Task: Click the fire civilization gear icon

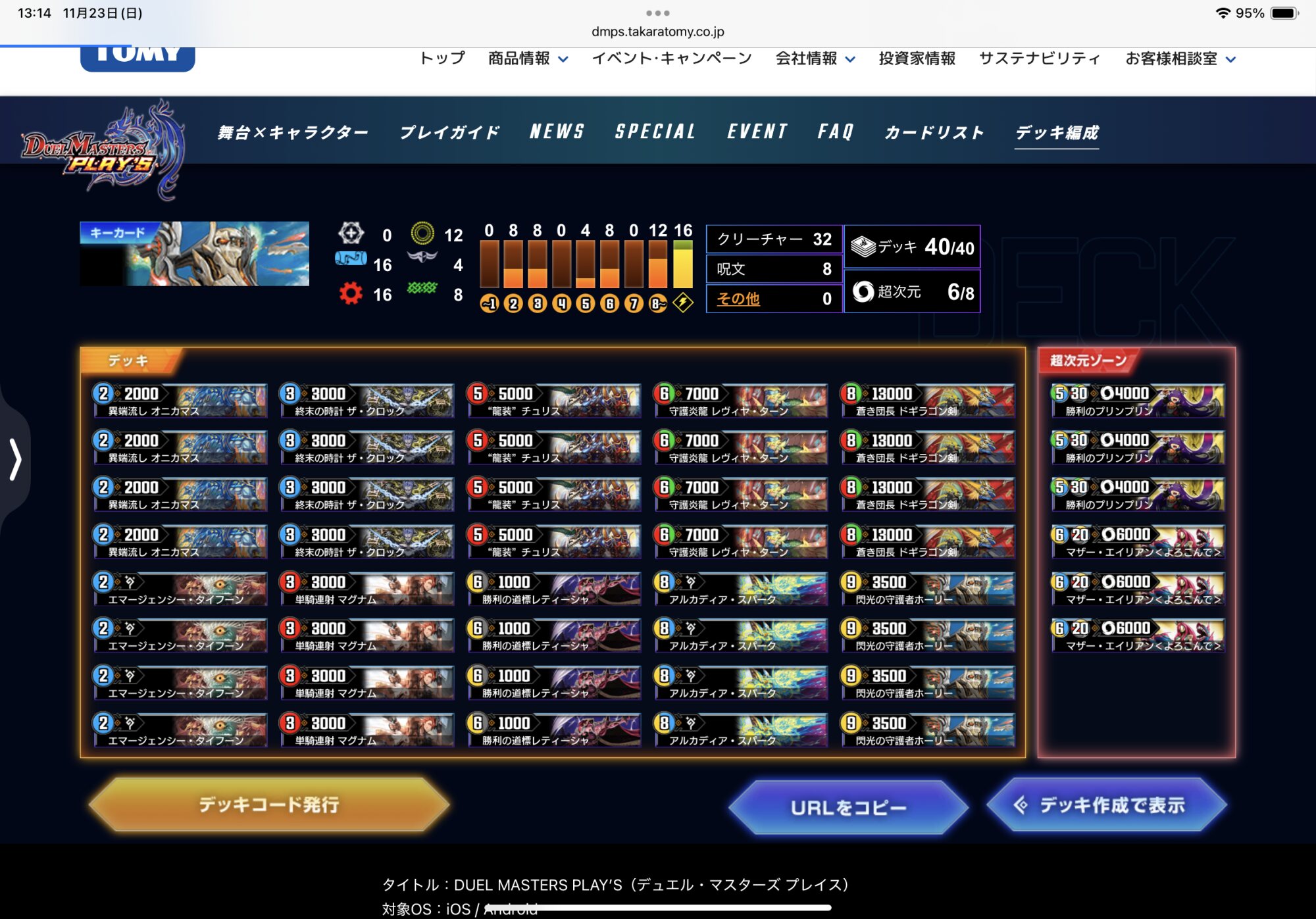Action: pyautogui.click(x=351, y=293)
